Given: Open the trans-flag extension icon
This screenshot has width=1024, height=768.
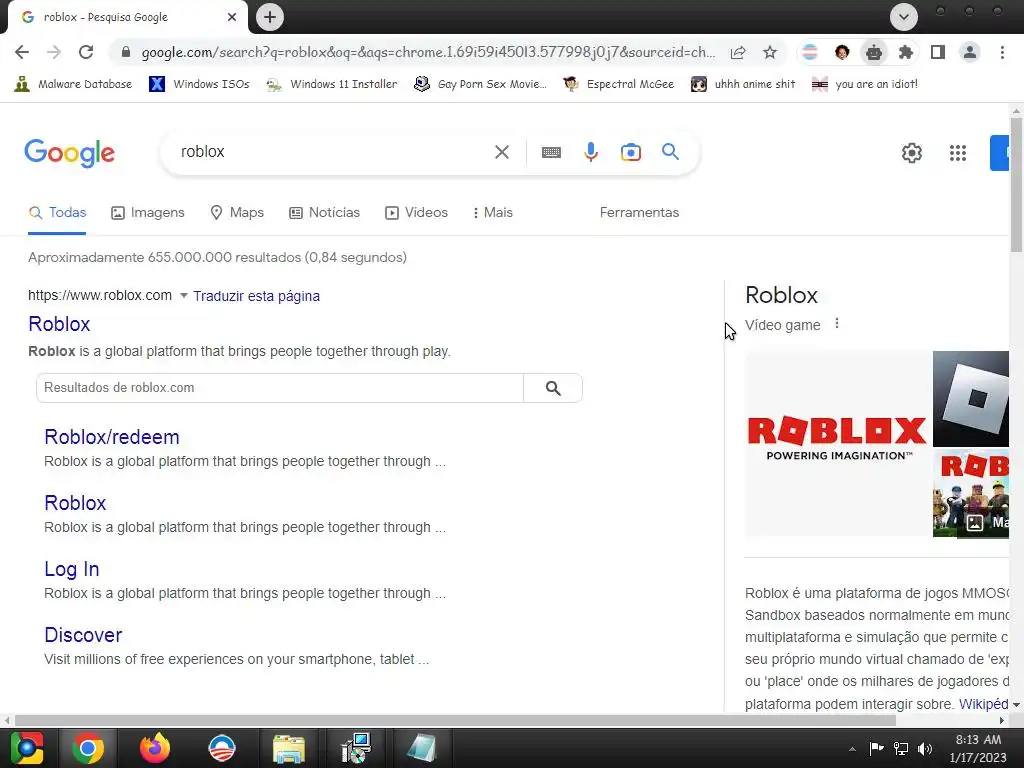Looking at the screenshot, I should click(x=810, y=52).
